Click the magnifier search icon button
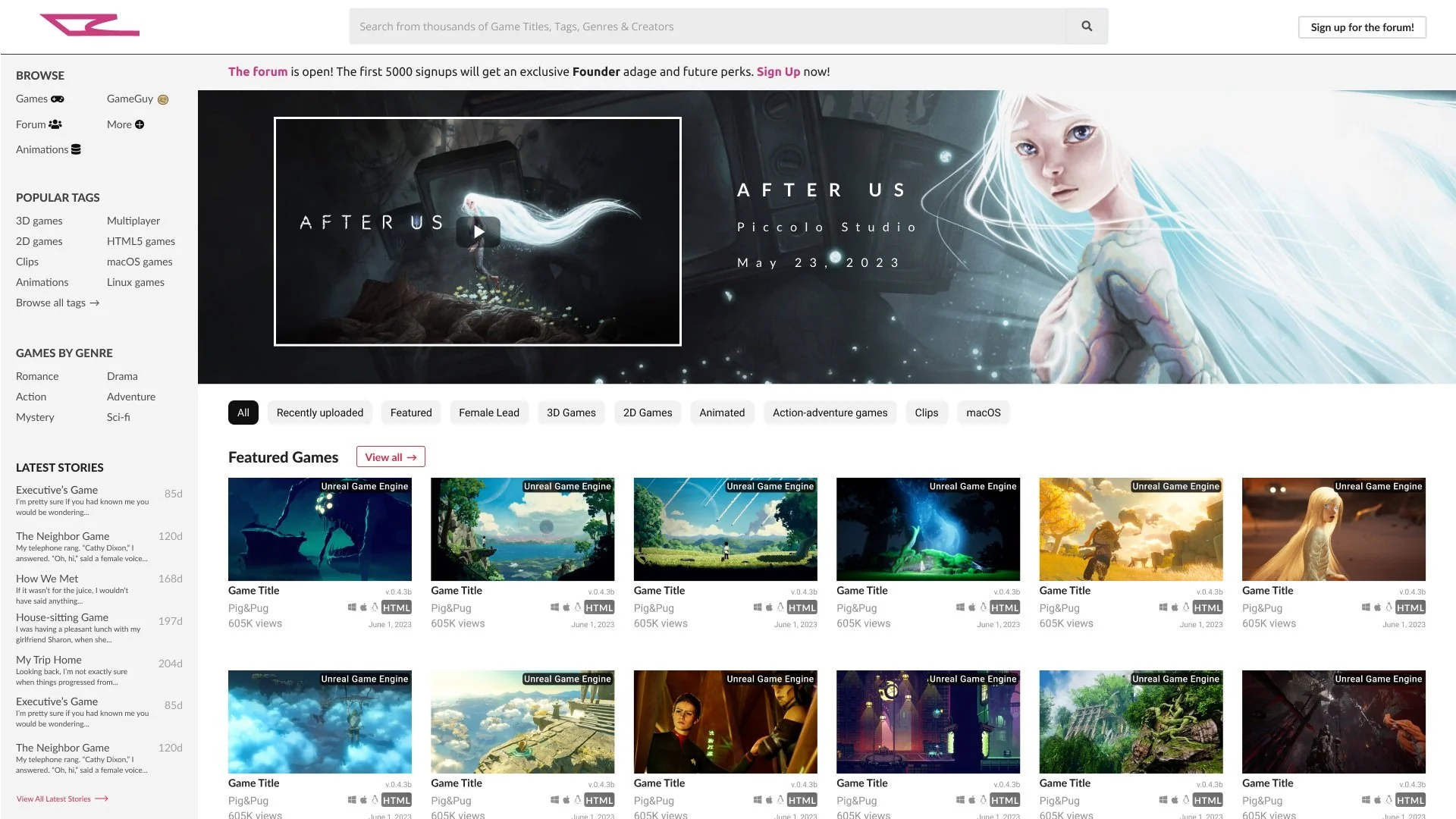The image size is (1456, 819). coord(1087,27)
